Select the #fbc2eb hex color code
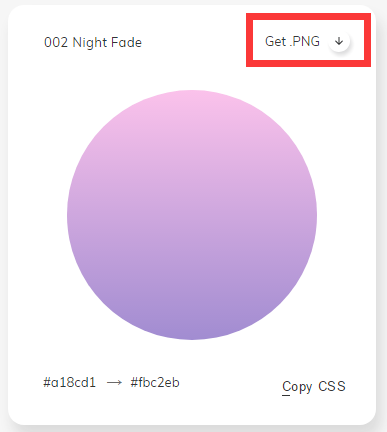 click(155, 382)
